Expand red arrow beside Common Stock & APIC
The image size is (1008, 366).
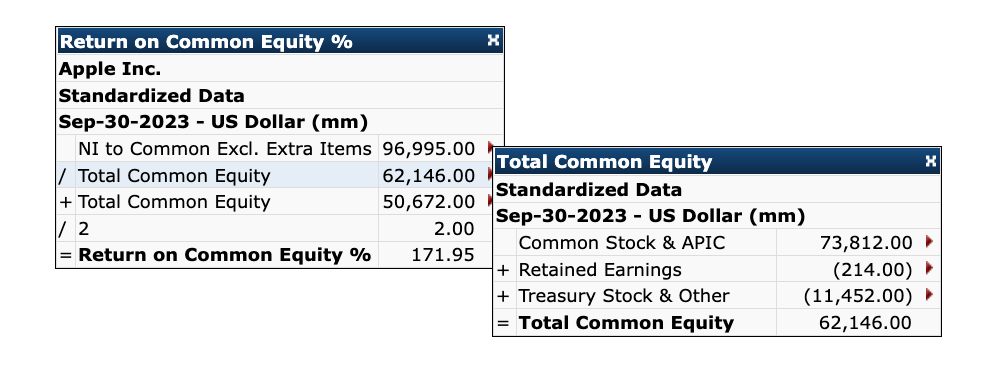[928, 242]
